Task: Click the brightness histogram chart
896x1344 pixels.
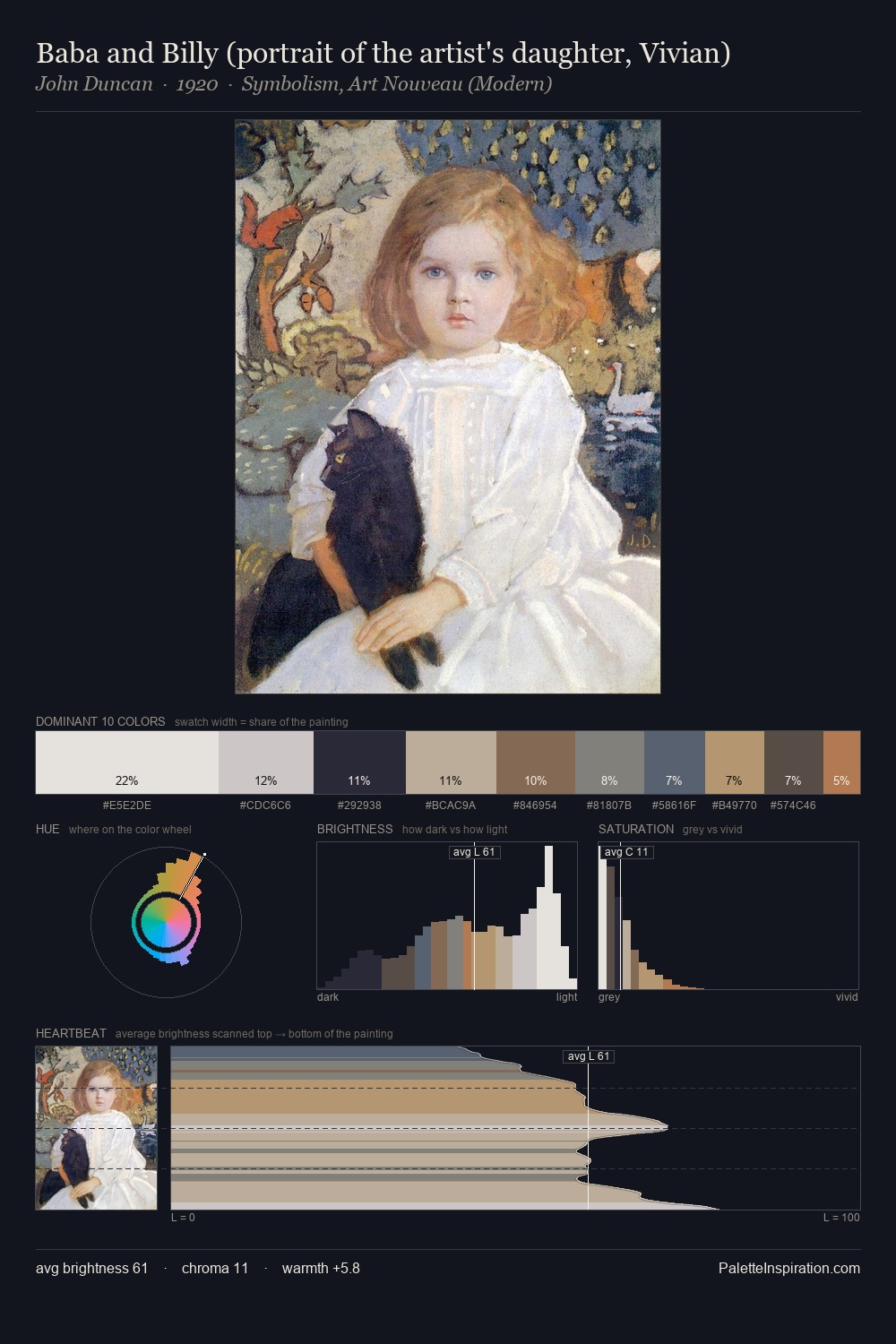Action: point(447,916)
